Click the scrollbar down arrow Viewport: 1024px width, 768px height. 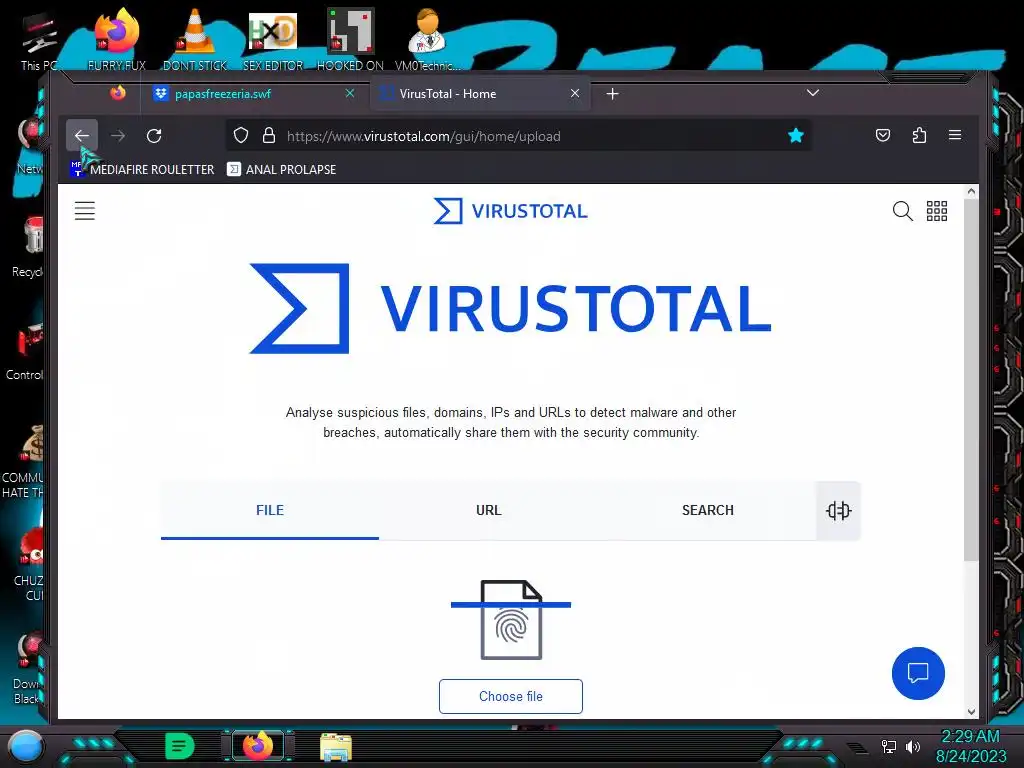[x=971, y=712]
